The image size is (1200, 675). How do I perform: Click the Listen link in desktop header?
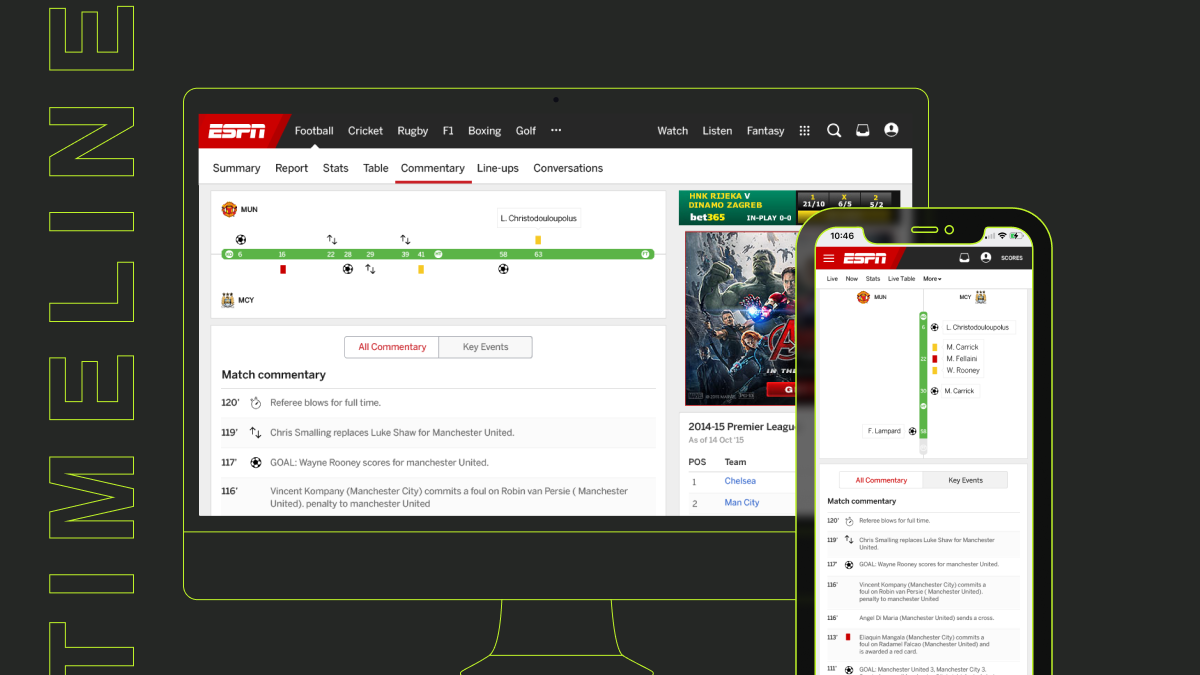coord(718,131)
